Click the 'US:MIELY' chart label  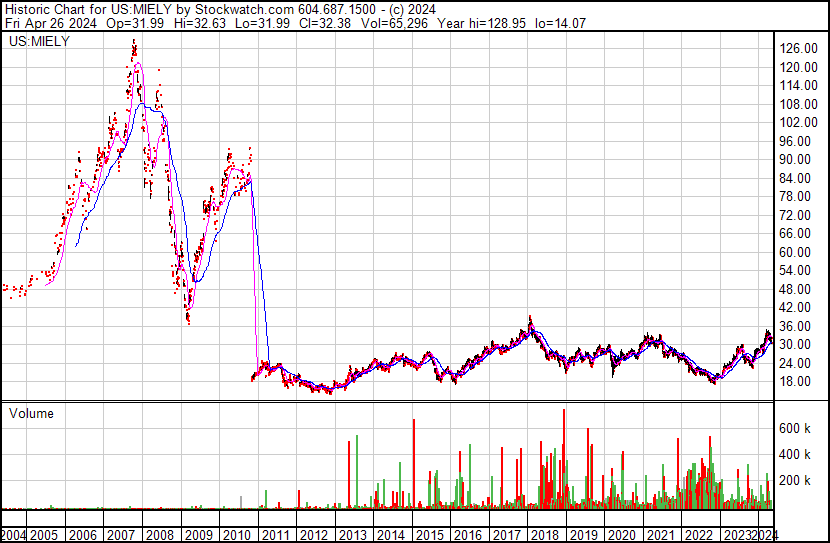(x=39, y=41)
